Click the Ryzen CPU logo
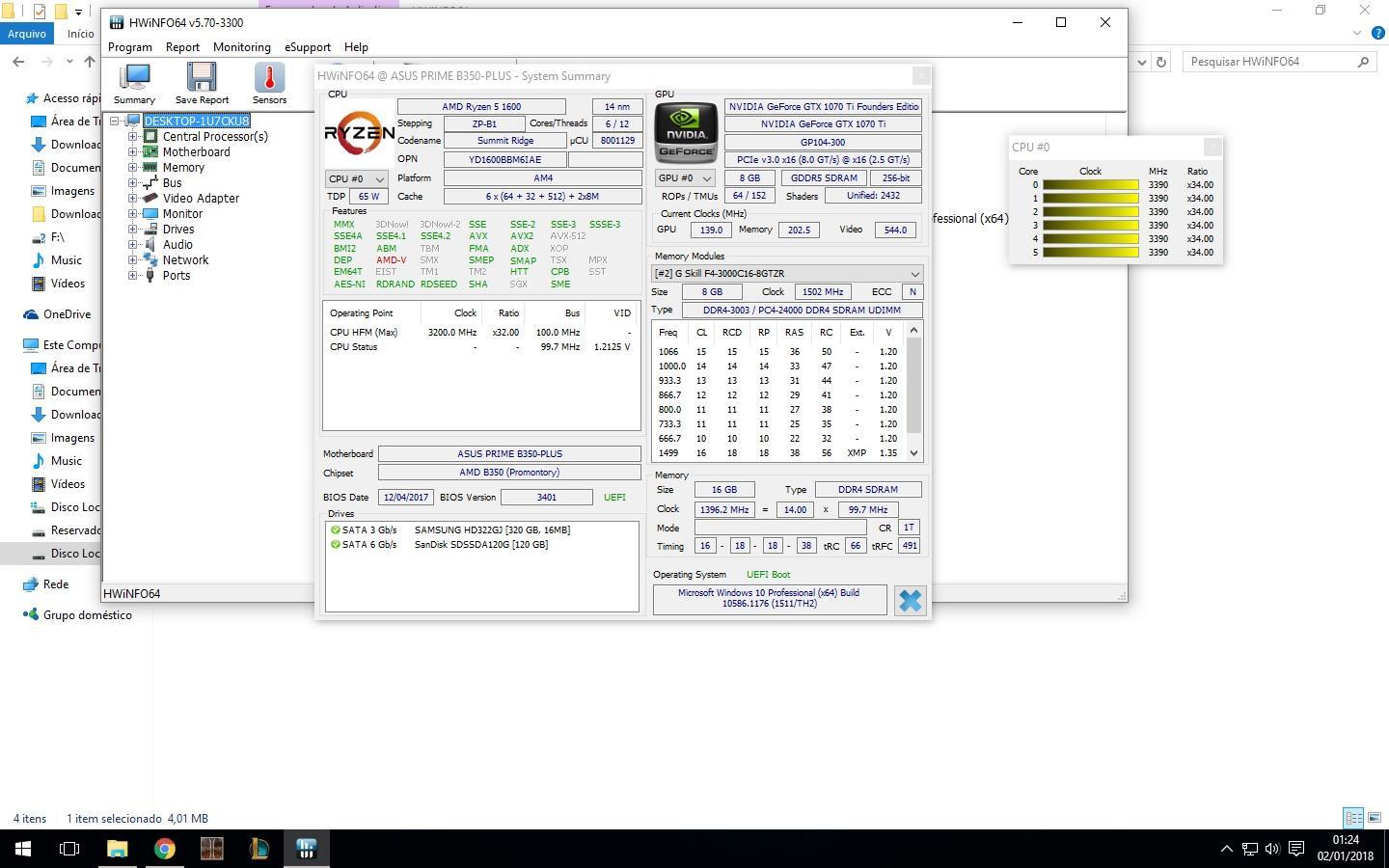 [x=359, y=133]
